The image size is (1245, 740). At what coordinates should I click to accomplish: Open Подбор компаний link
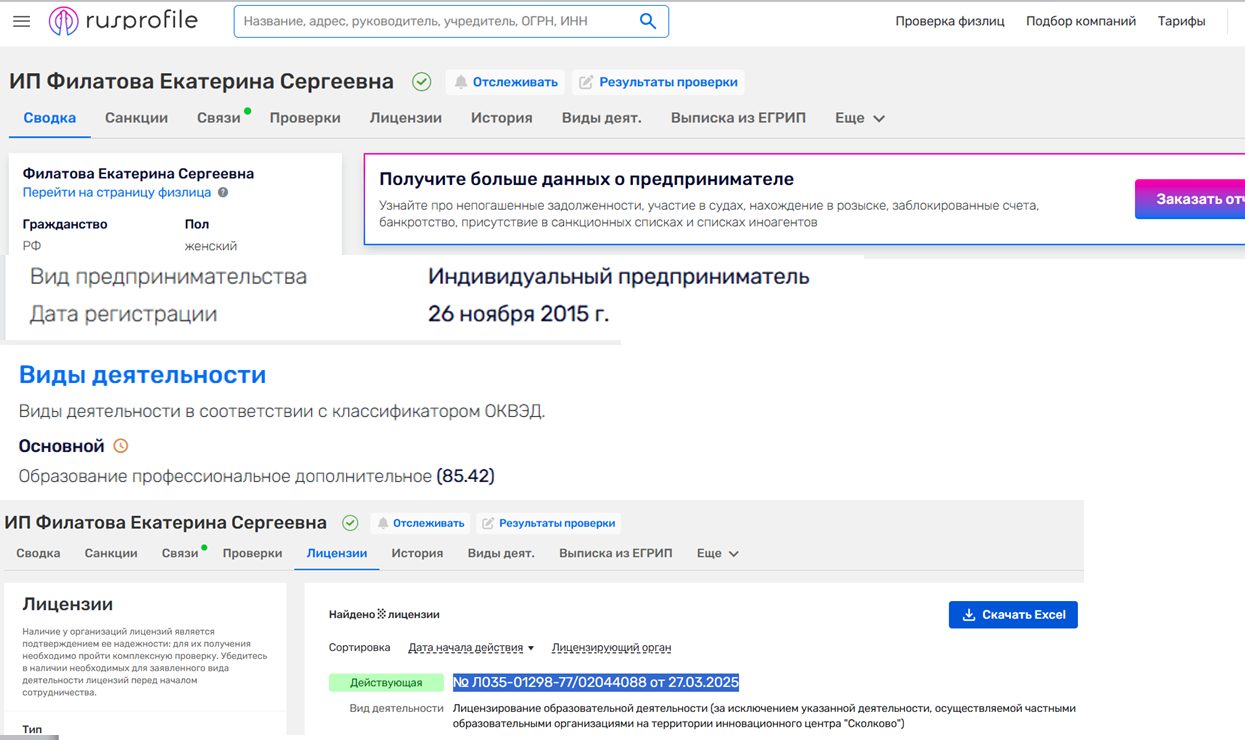(1081, 21)
